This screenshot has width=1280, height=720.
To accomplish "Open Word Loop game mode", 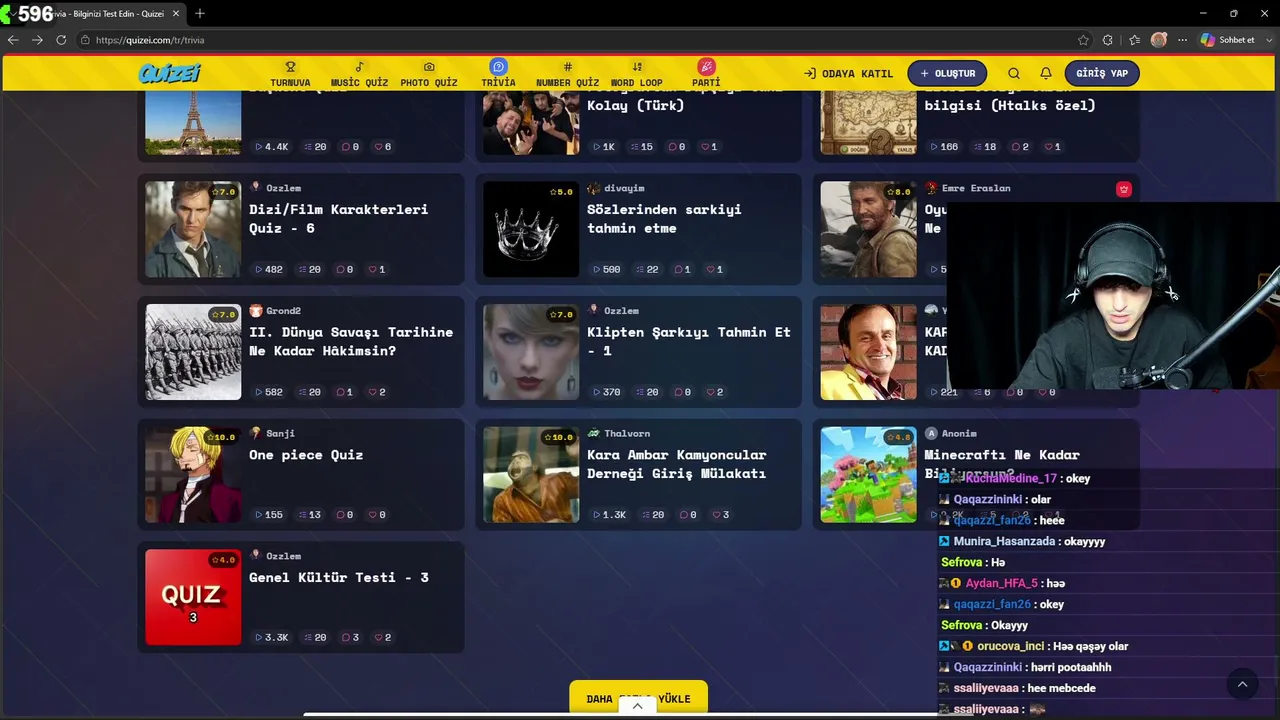I will (637, 74).
